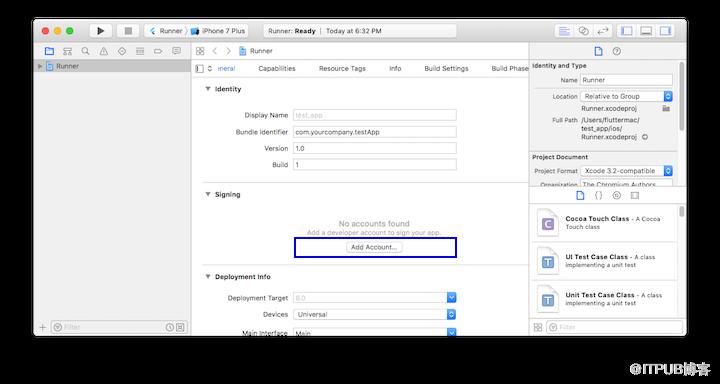Toggle the Debug area visibility
720x384 pixels.
pos(646,31)
